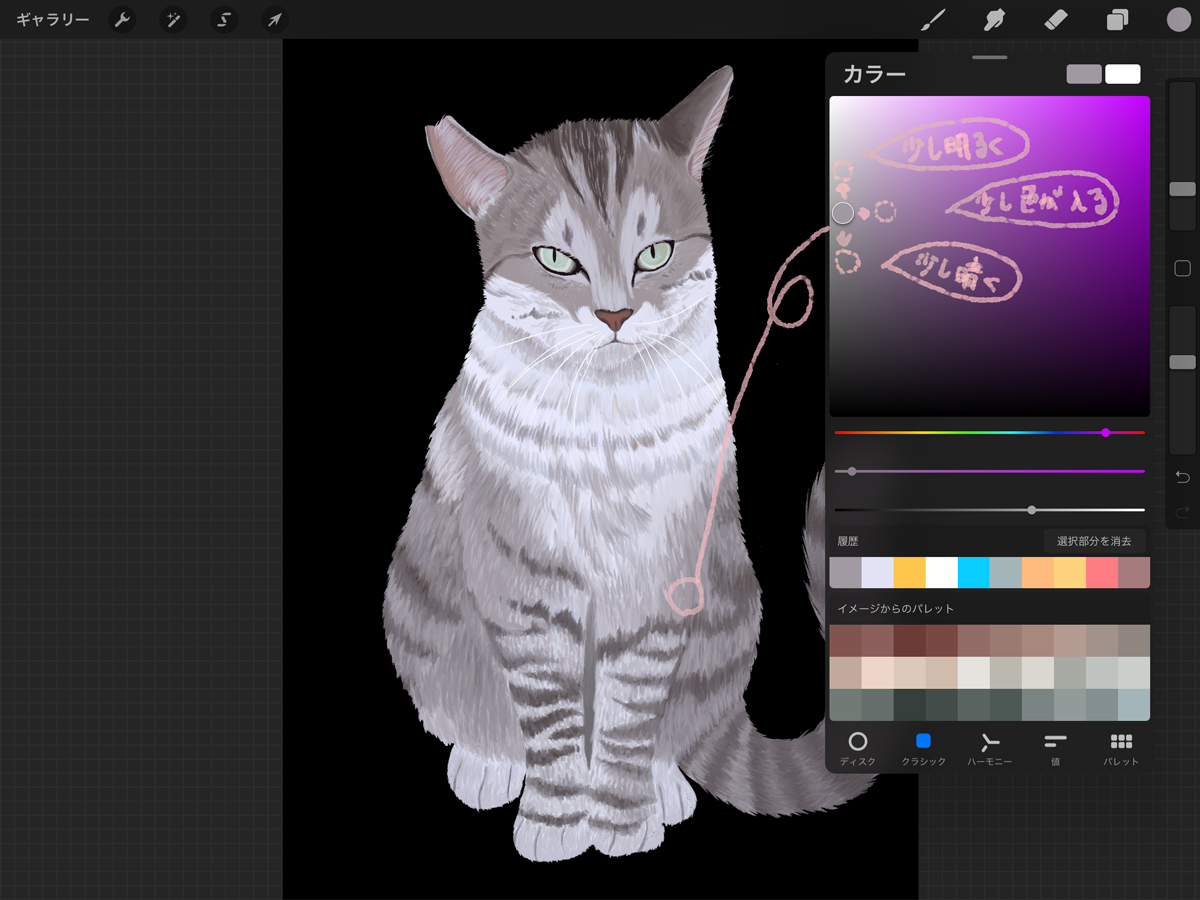Viewport: 1200px width, 900px height.
Task: Select the white secondary color box
Action: pos(1122,74)
